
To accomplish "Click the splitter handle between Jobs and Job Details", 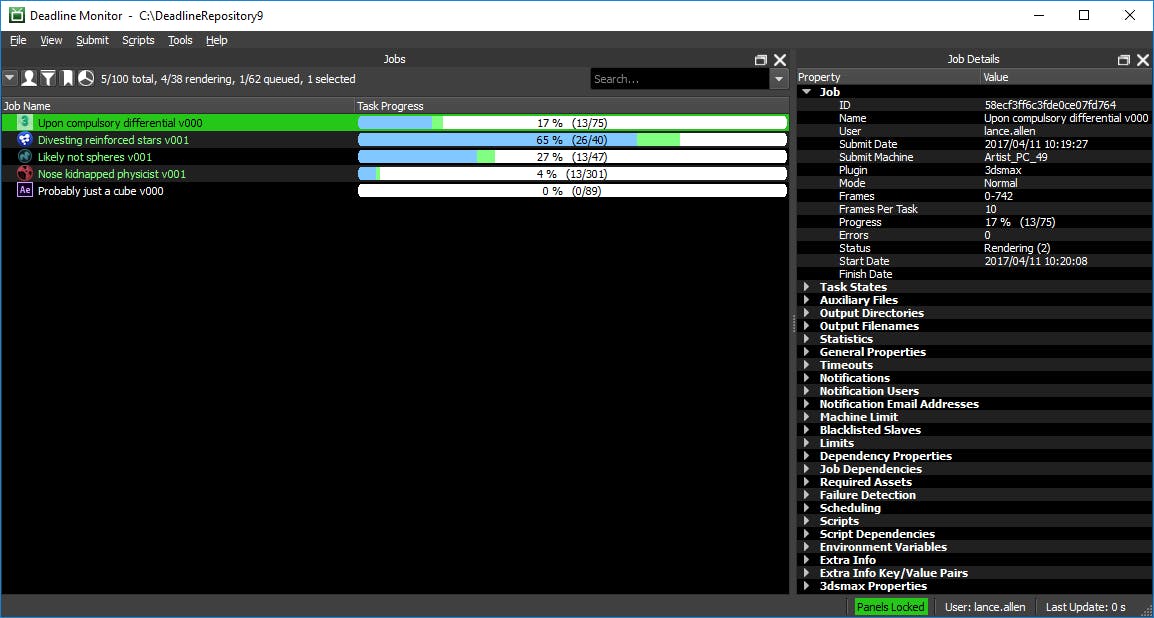I will (793, 324).
